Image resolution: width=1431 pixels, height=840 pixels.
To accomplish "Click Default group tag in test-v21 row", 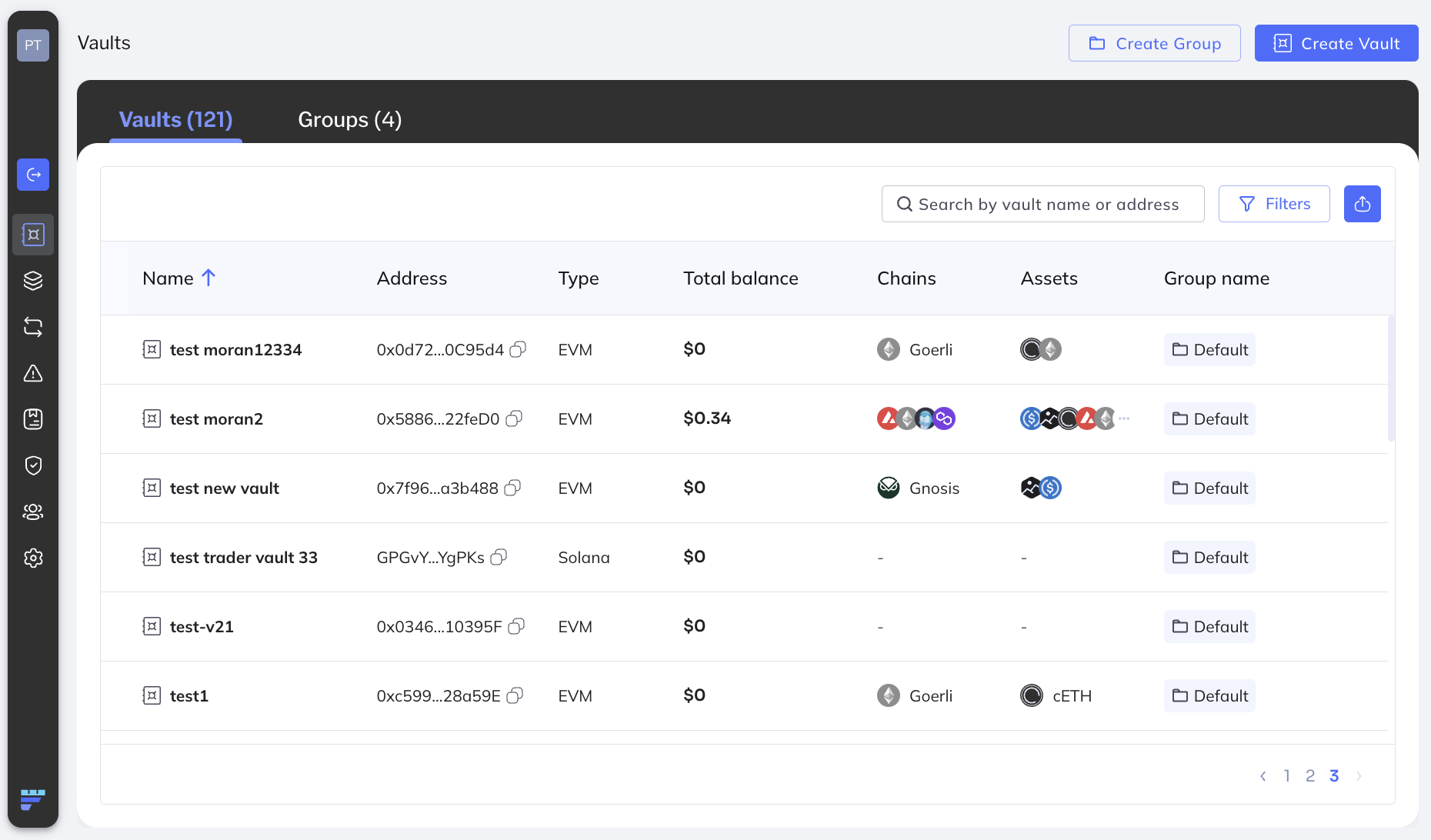I will [x=1209, y=627].
